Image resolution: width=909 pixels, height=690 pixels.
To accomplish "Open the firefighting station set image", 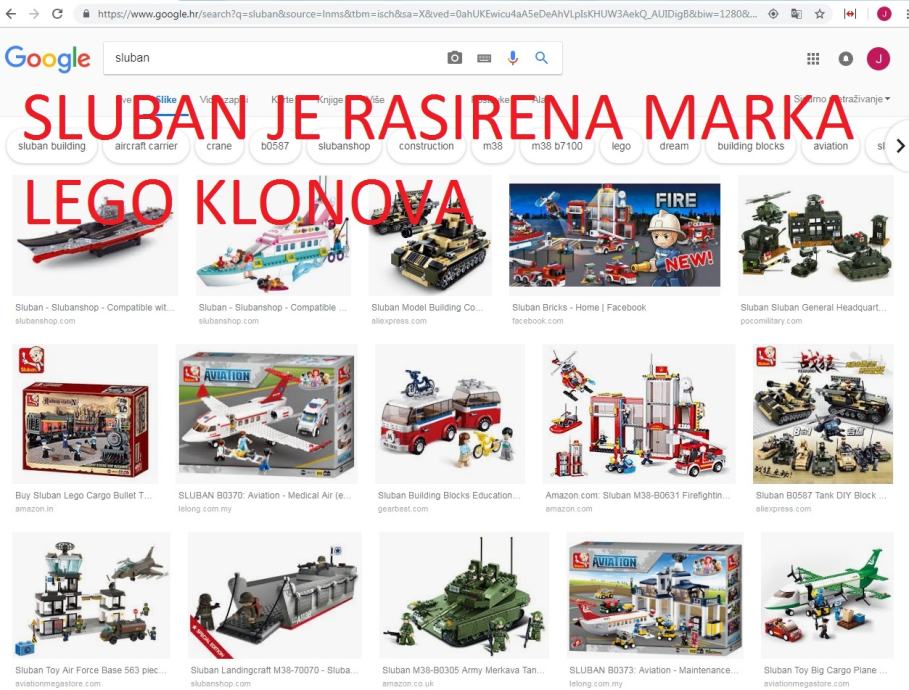I will 639,414.
